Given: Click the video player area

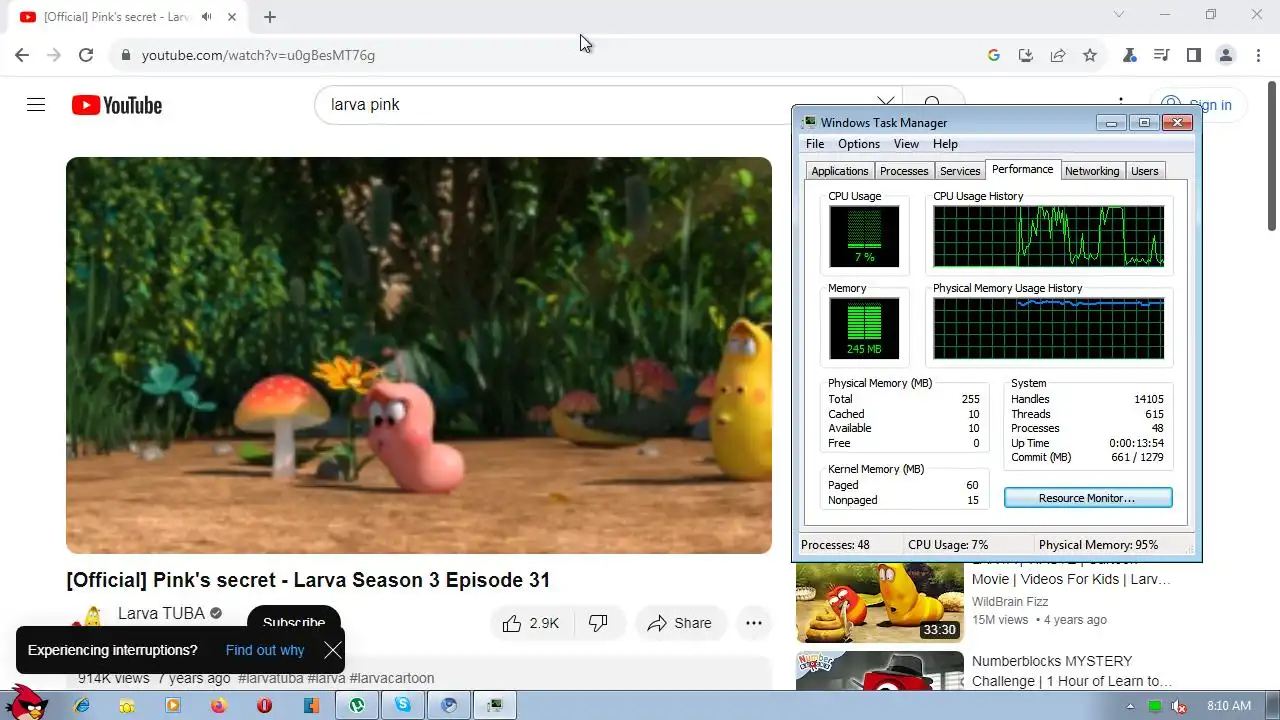Looking at the screenshot, I should coord(419,355).
